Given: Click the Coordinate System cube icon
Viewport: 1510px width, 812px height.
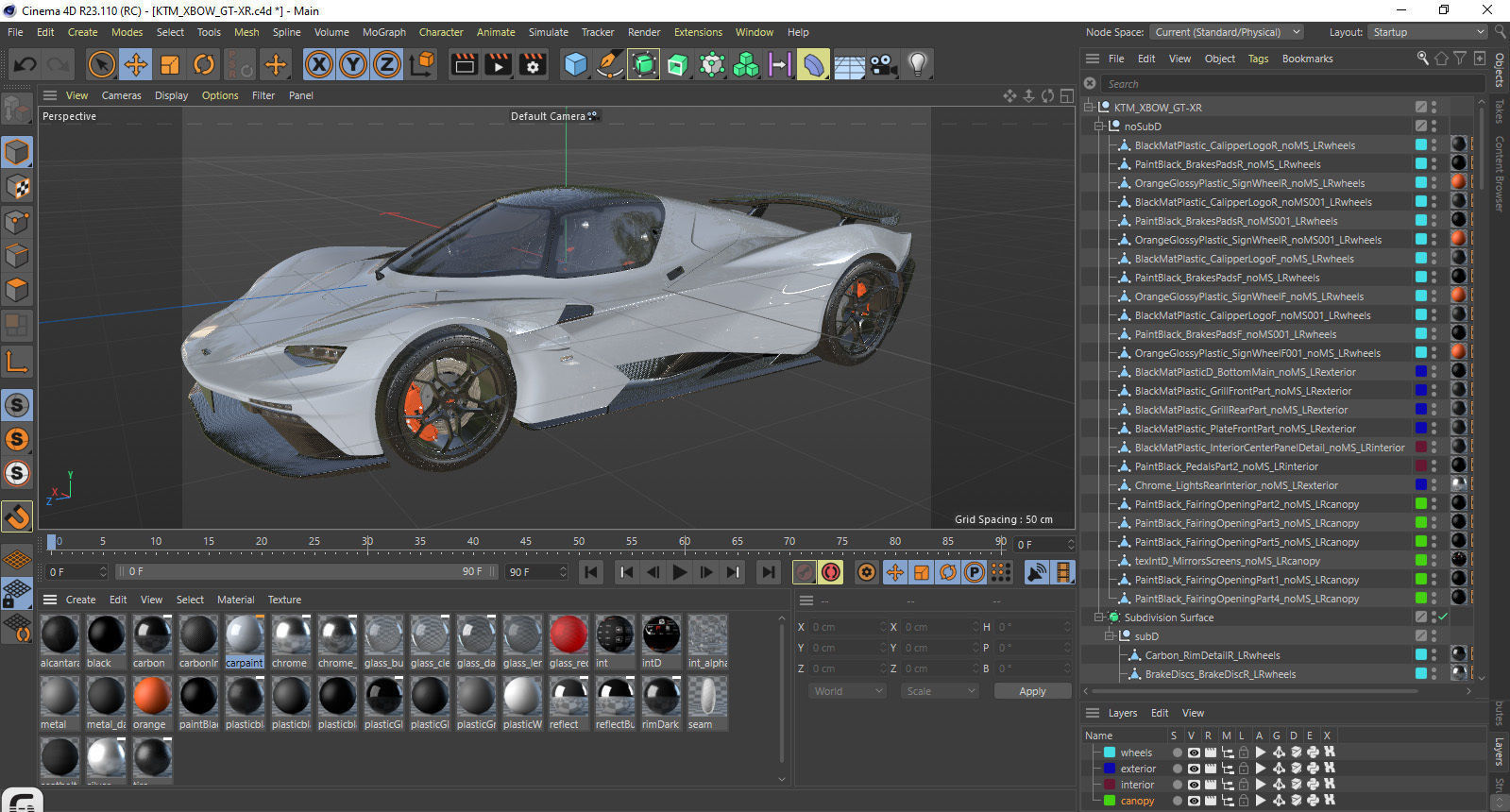Looking at the screenshot, I should [x=423, y=64].
